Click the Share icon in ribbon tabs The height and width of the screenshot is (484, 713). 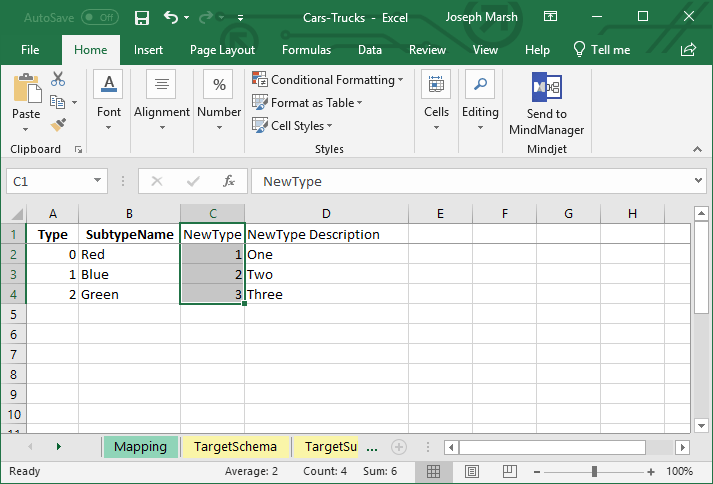pos(688,50)
